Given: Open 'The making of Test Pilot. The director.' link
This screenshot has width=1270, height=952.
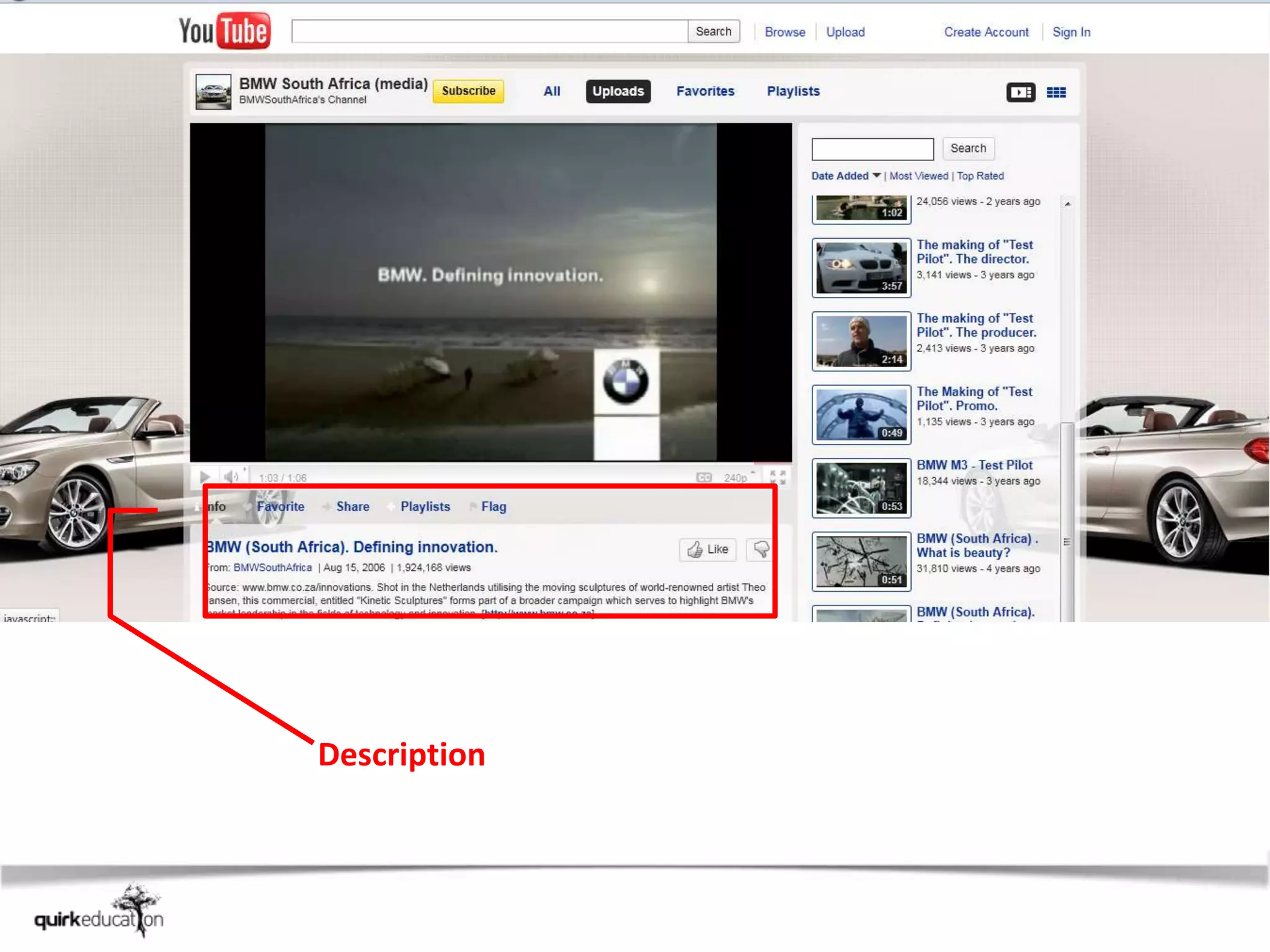Looking at the screenshot, I should pyautogui.click(x=975, y=252).
